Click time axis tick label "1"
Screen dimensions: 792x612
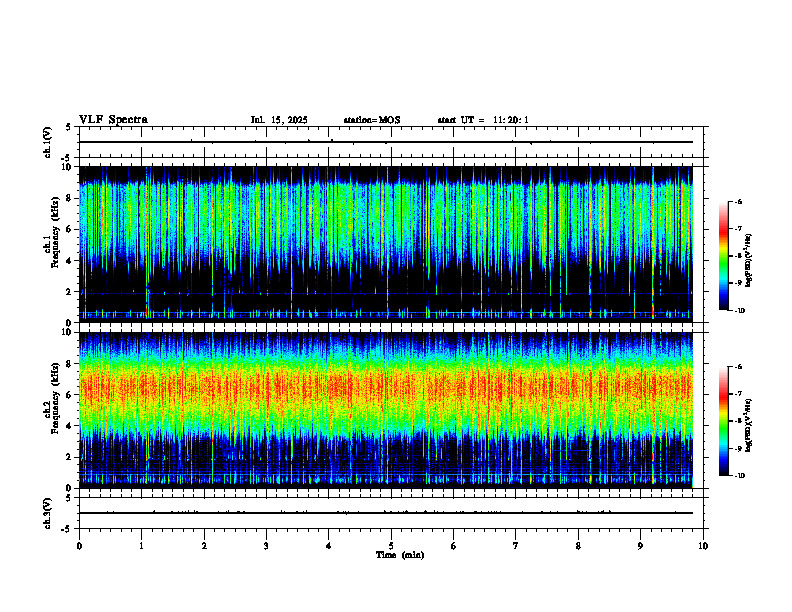coord(141,546)
